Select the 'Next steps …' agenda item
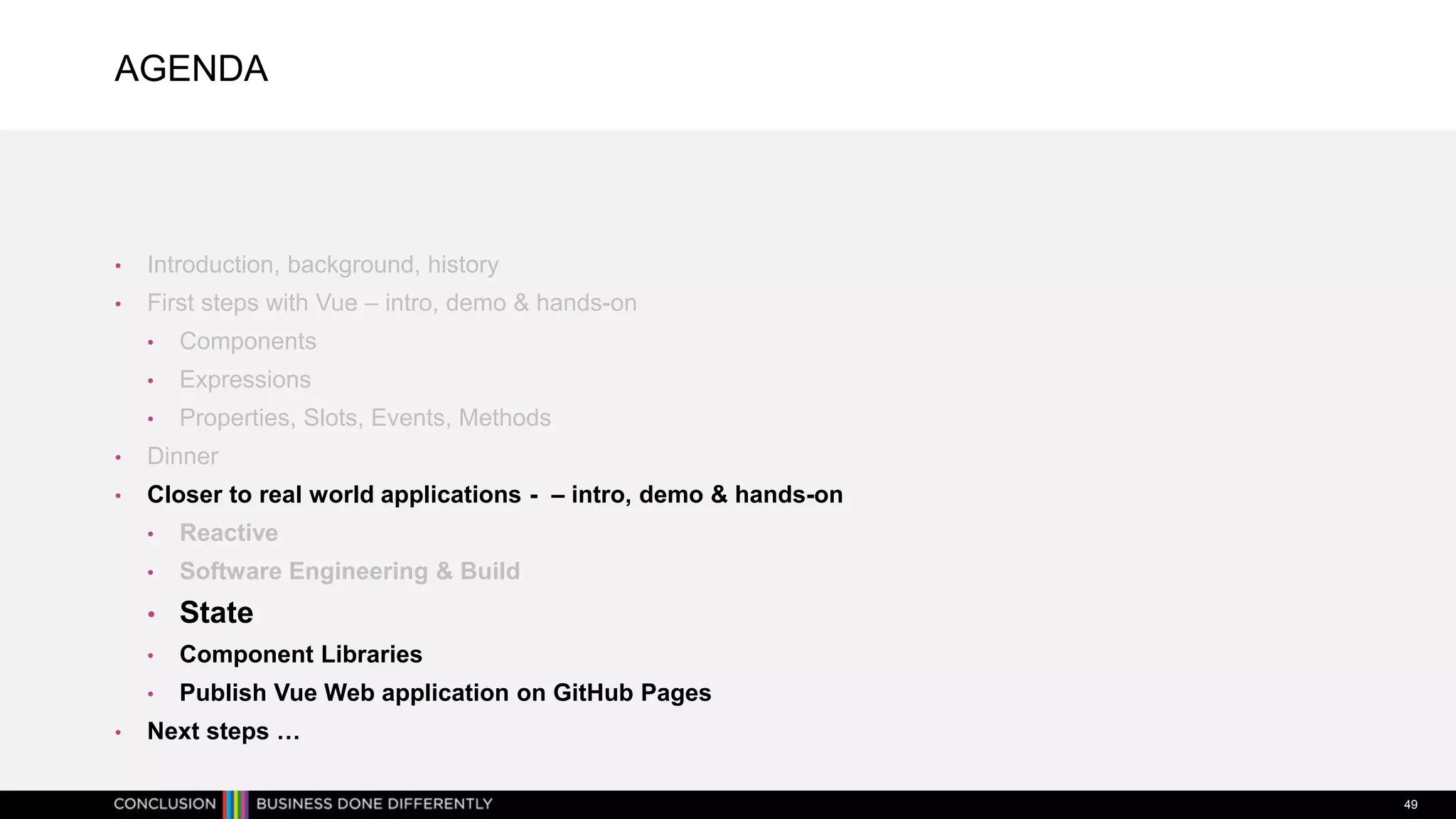The width and height of the screenshot is (1456, 819). click(x=223, y=731)
